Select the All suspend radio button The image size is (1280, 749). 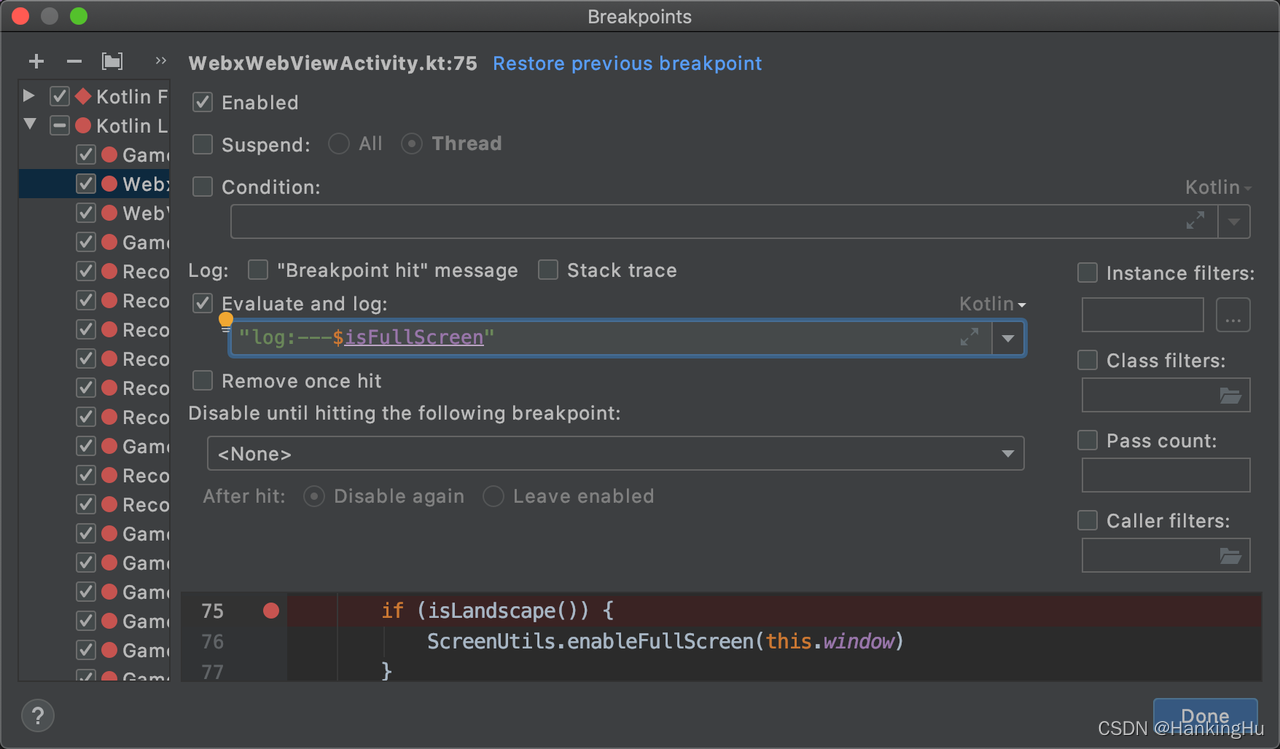pos(339,144)
